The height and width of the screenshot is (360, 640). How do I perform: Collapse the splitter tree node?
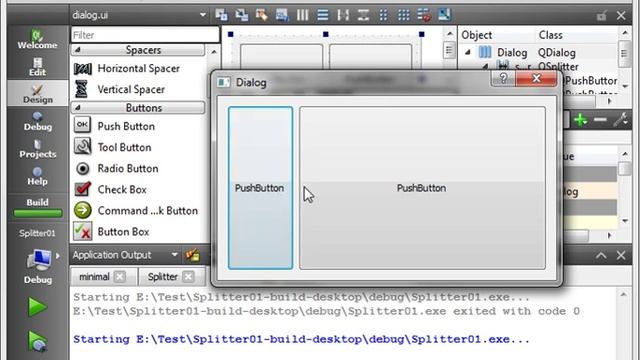pos(486,66)
